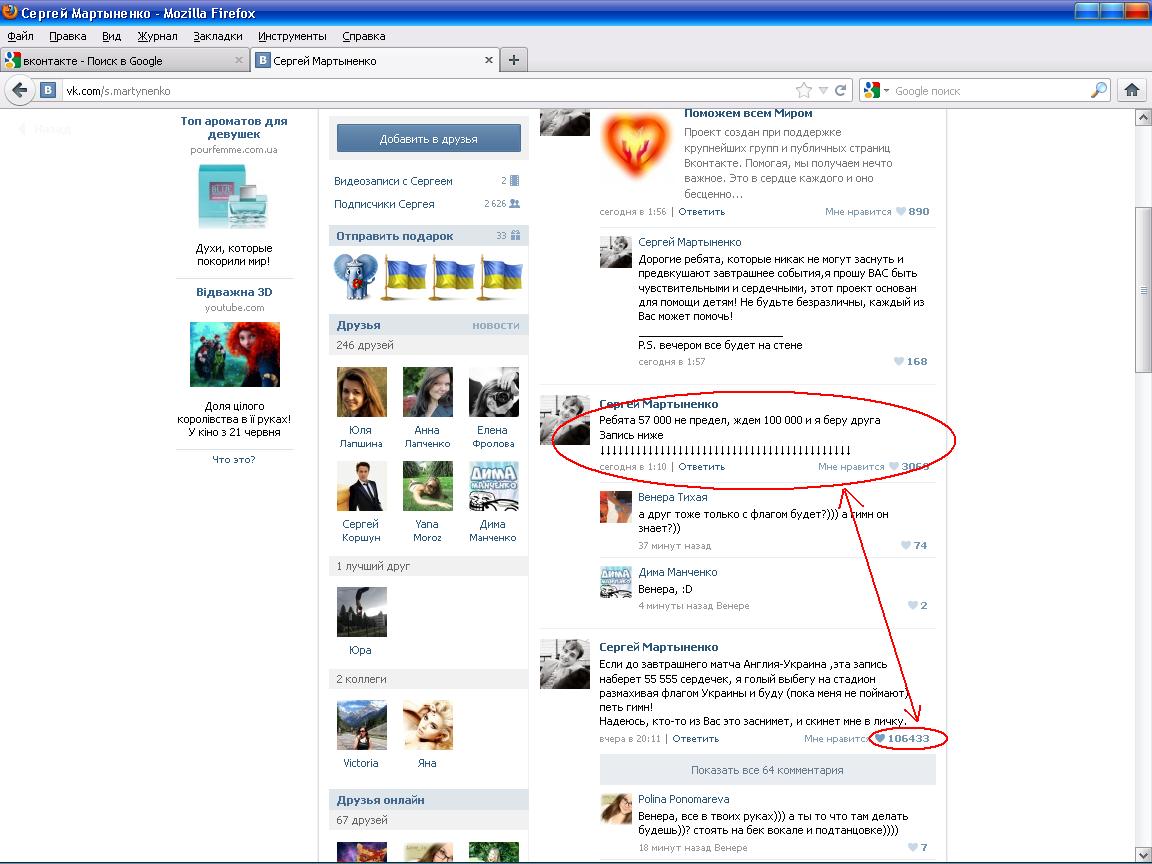Open a new tab with the plus button
Image resolution: width=1152 pixels, height=864 pixels.
(x=514, y=60)
